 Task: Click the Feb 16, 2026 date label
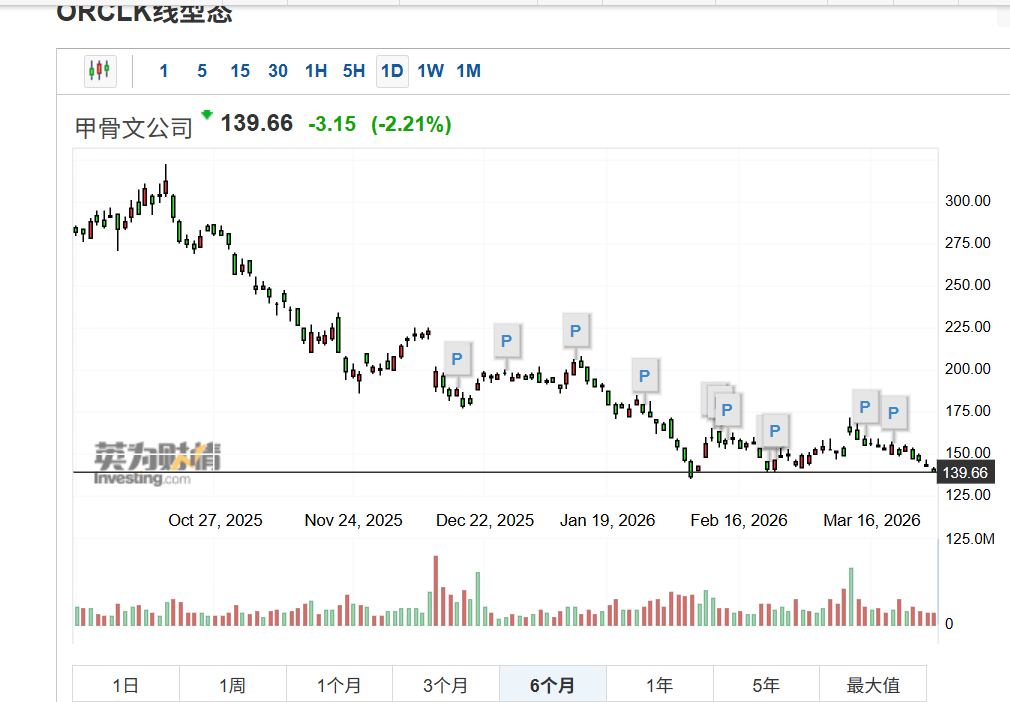pyautogui.click(x=739, y=520)
